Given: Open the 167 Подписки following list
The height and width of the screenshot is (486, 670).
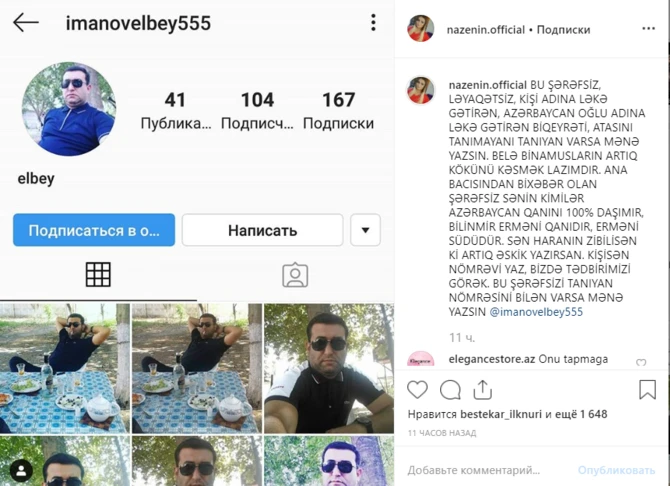Looking at the screenshot, I should click(x=338, y=110).
